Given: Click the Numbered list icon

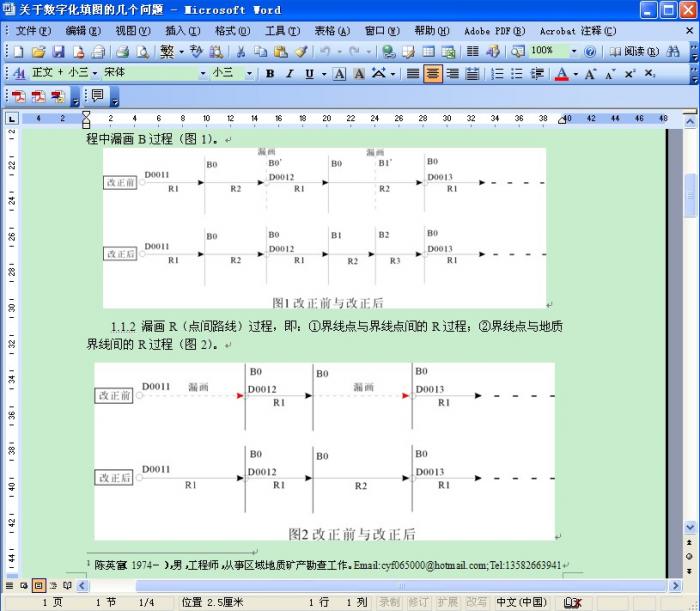Looking at the screenshot, I should (x=497, y=74).
